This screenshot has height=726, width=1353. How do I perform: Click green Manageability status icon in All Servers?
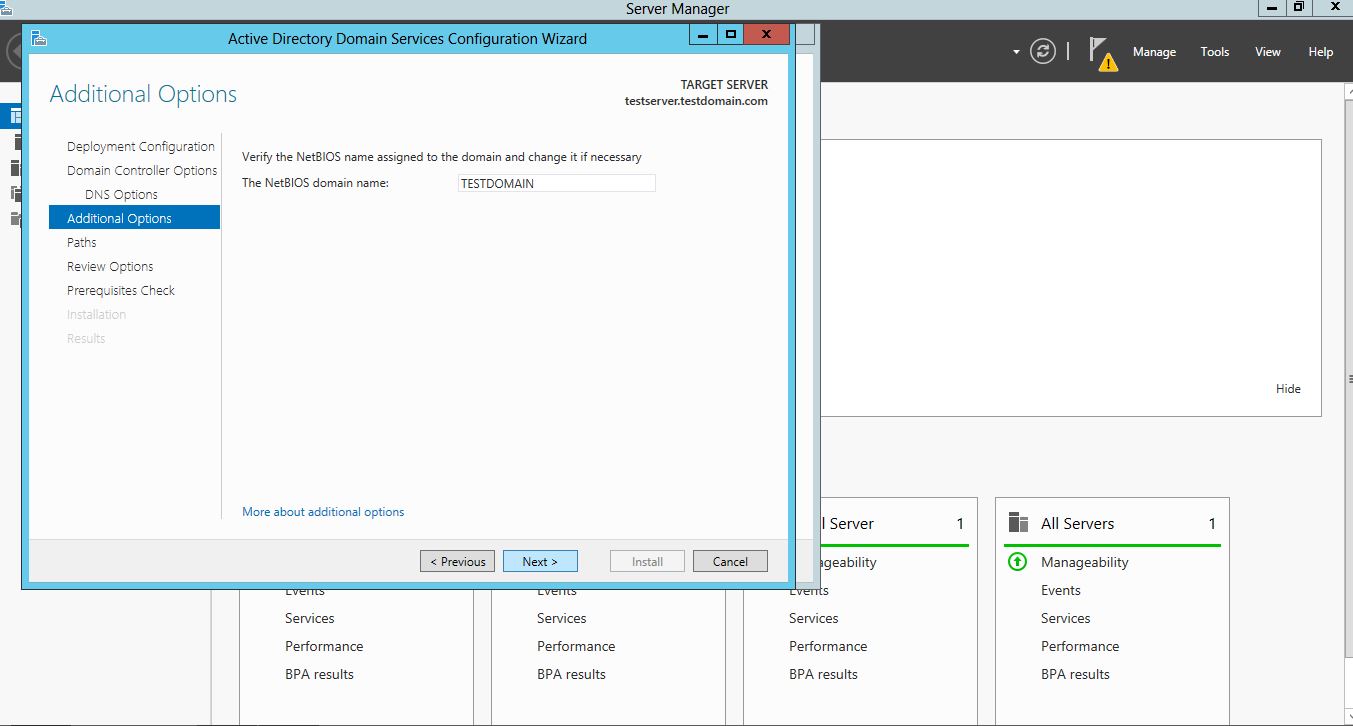1017,562
